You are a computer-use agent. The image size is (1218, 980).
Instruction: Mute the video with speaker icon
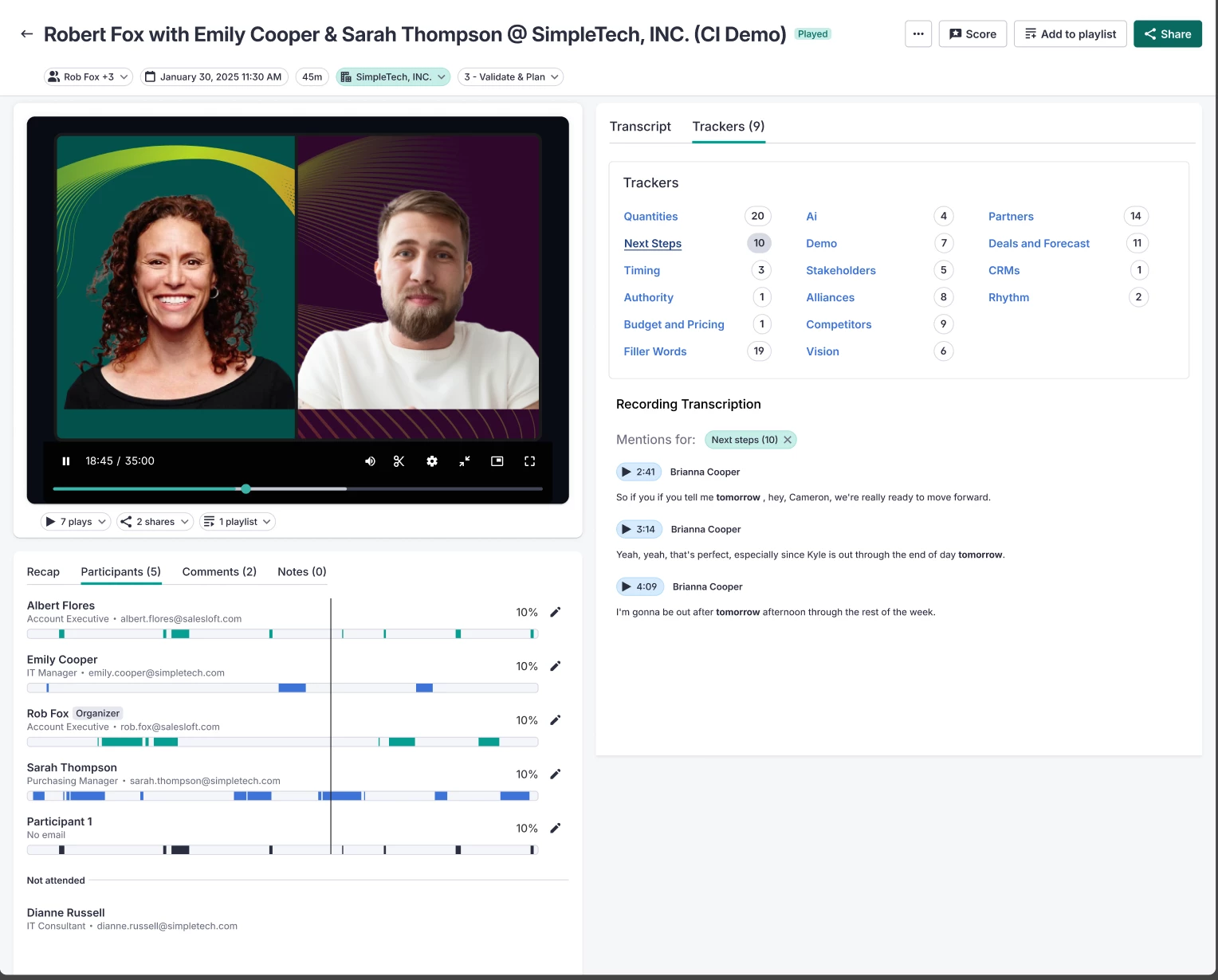(370, 461)
